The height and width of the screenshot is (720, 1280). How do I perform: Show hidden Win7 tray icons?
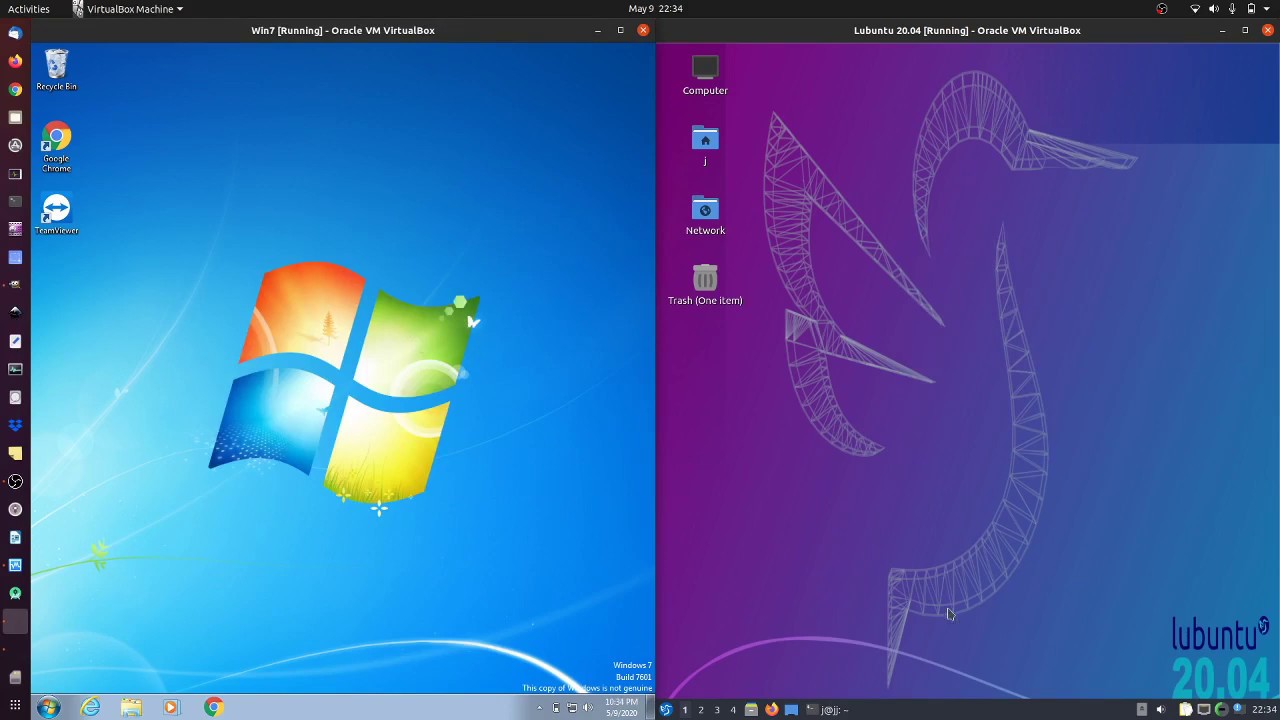pos(539,708)
